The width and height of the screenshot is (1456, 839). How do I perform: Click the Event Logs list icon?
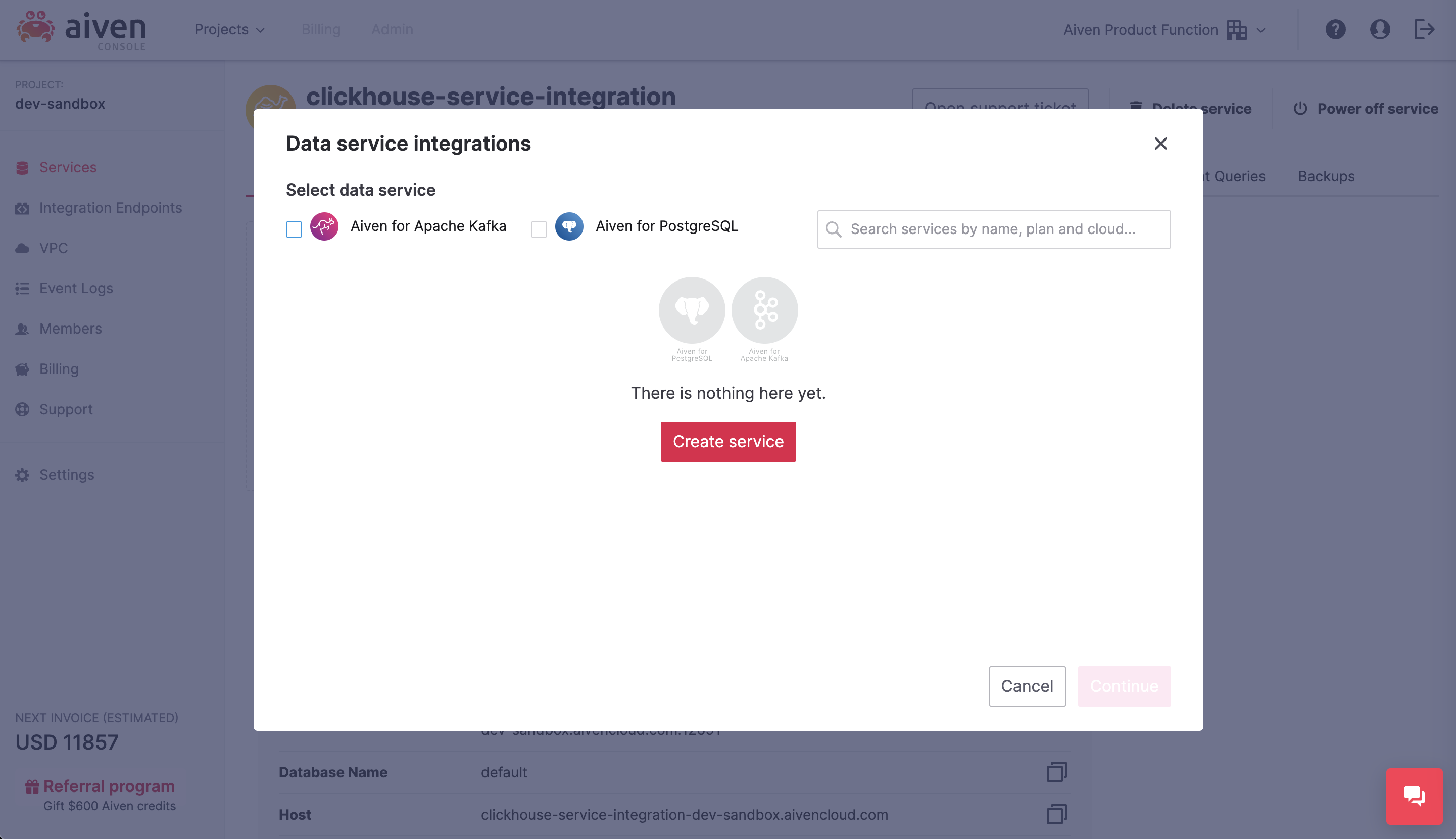(22, 289)
